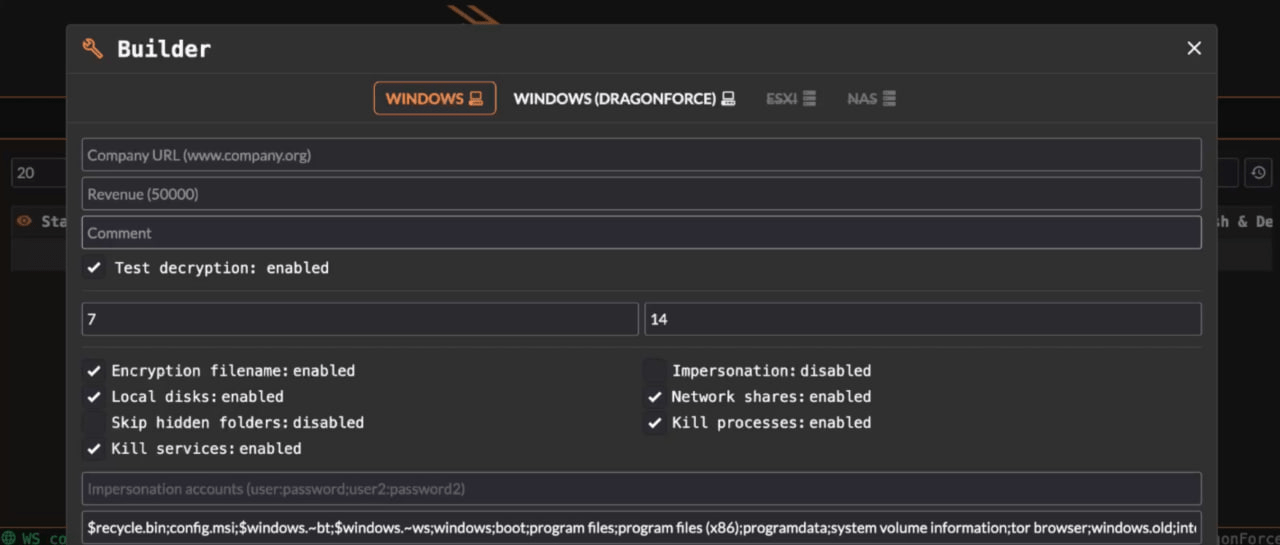Close the Builder dialog
Screen dimensions: 1280x545
point(1194,48)
